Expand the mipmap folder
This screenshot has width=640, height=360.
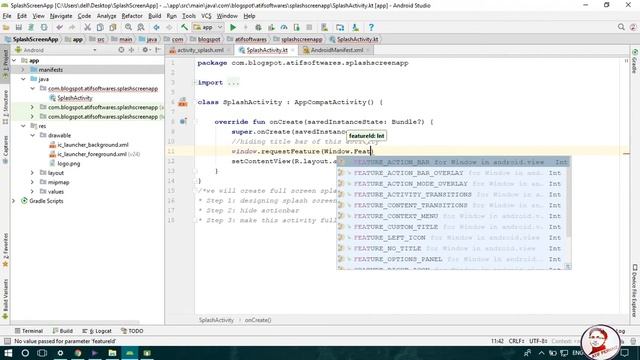click(x=33, y=182)
